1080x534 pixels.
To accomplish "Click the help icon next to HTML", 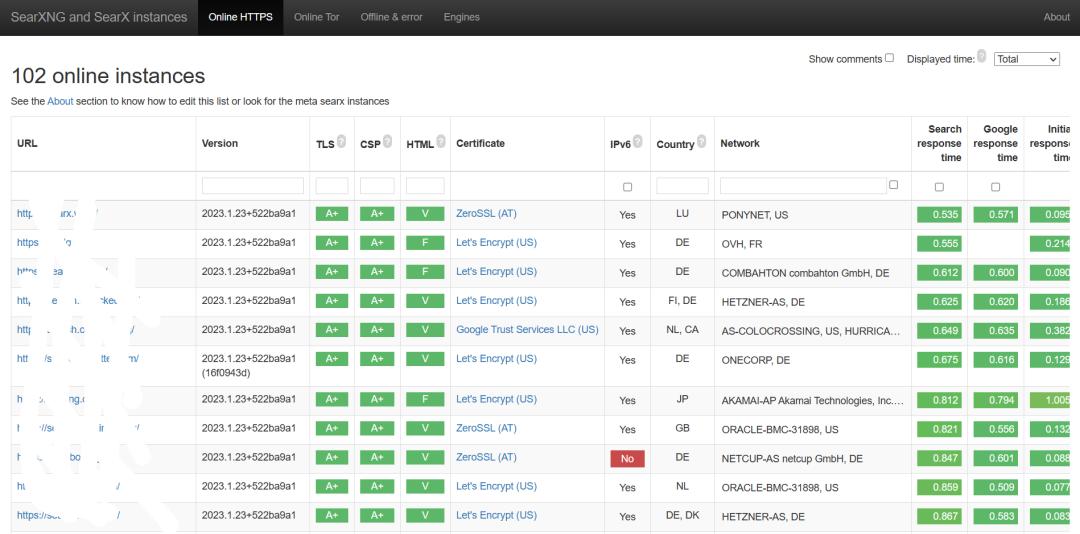I will [440, 143].
